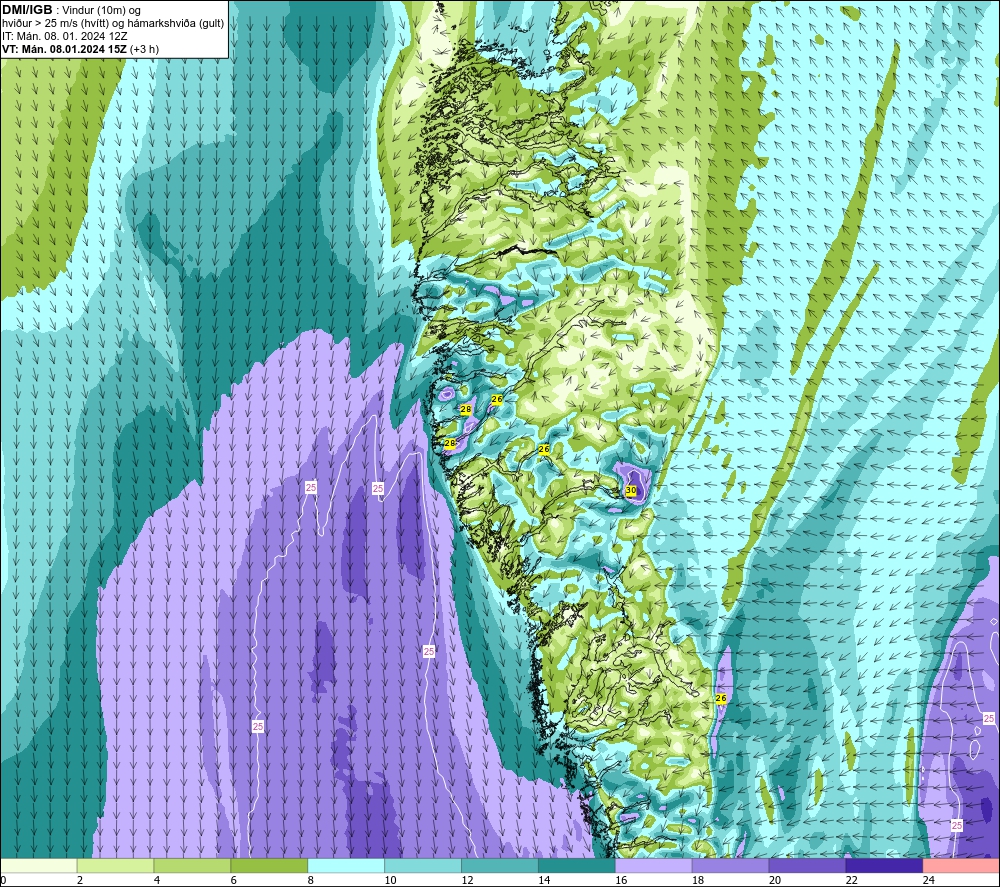The width and height of the screenshot is (1000, 887).
Task: Pick the 12–14 m/s teal legend swatch
Action: tap(499, 865)
